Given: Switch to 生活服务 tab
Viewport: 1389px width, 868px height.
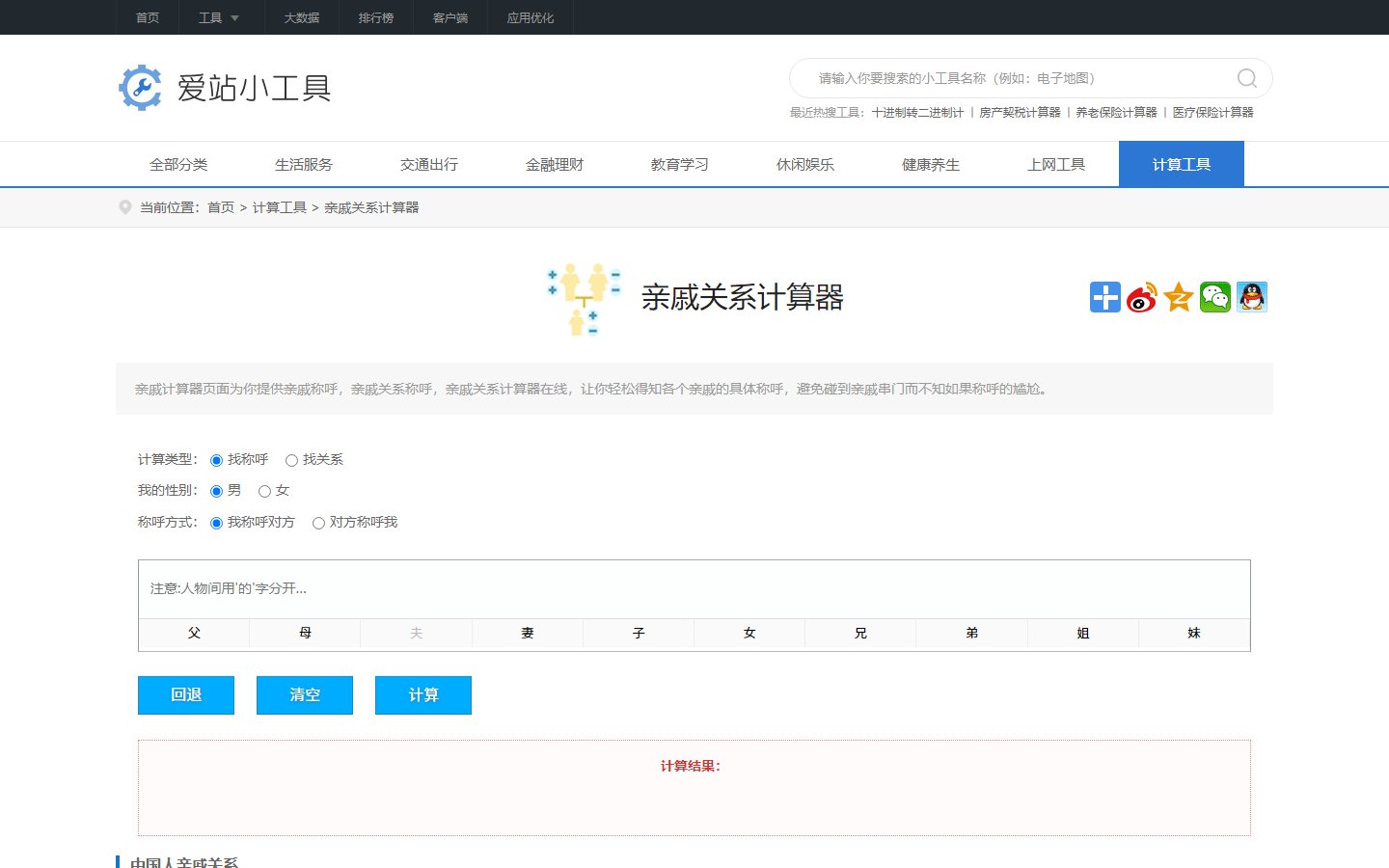Looking at the screenshot, I should 304,164.
